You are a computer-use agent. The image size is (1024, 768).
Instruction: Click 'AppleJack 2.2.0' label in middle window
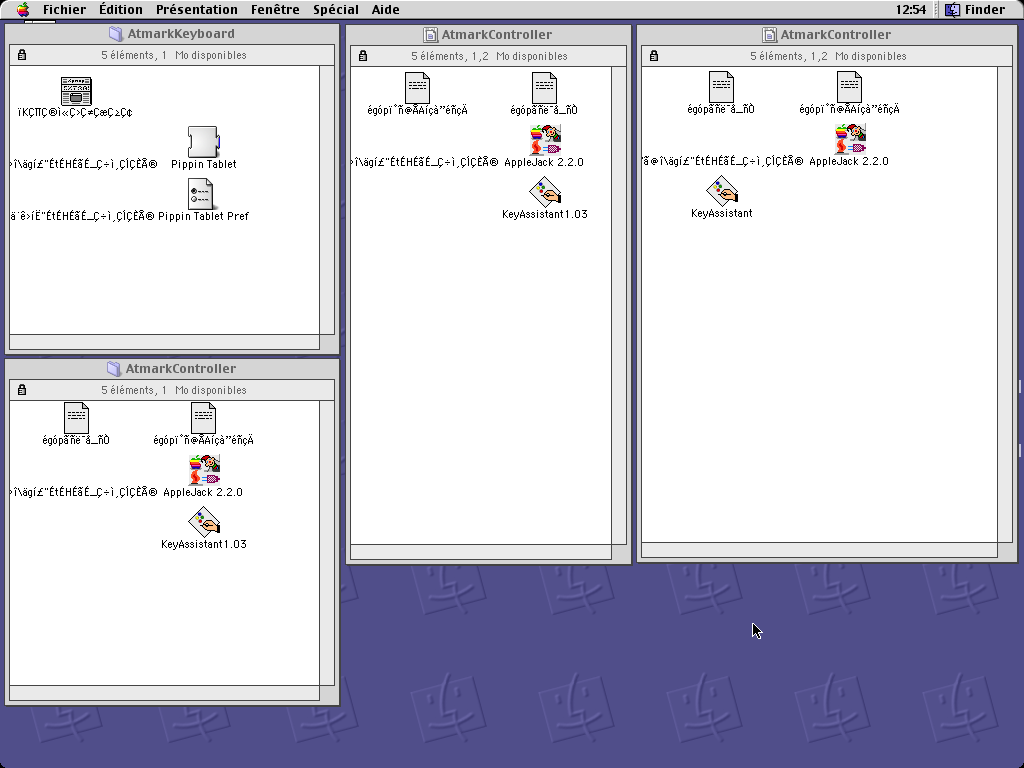coord(544,162)
